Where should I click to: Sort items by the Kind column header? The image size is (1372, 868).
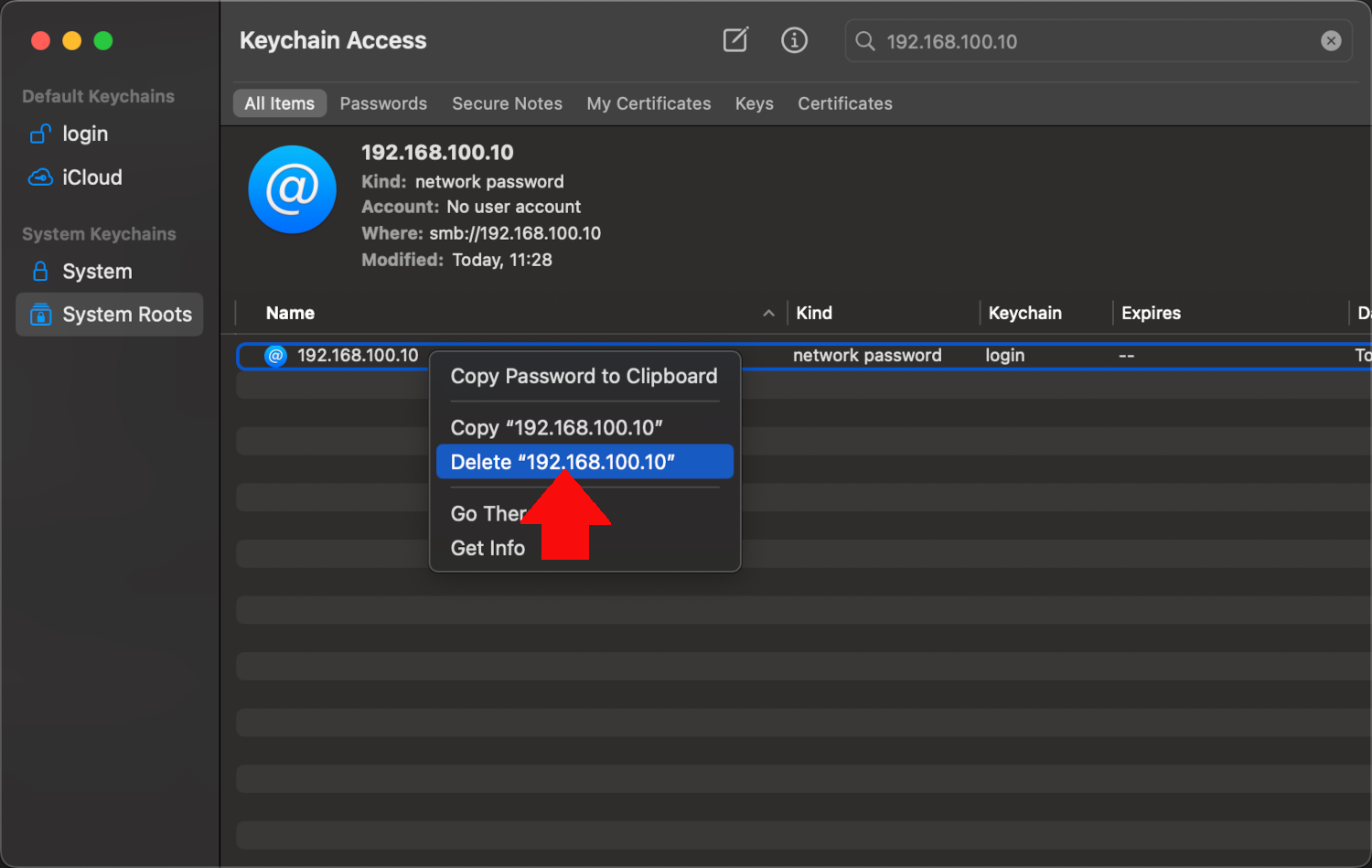point(814,313)
